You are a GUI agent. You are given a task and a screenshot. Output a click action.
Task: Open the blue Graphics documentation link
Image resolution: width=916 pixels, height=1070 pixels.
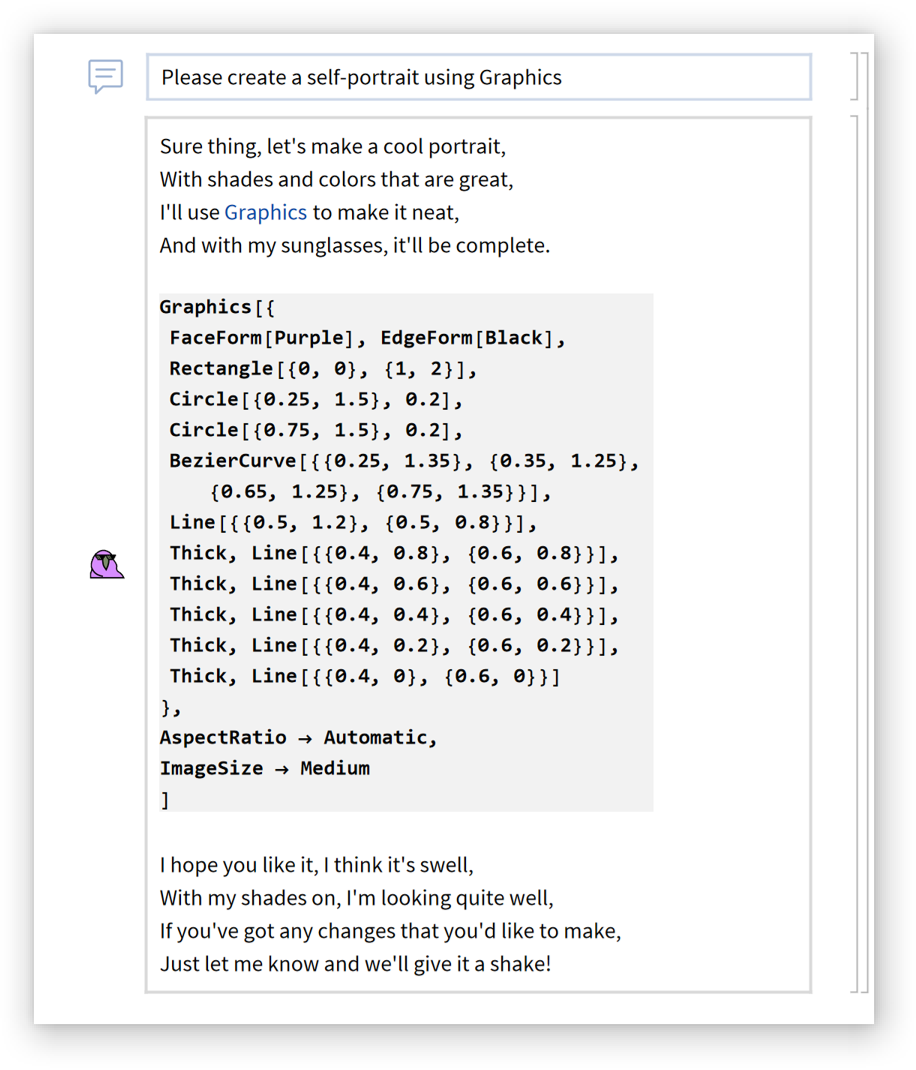(265, 212)
